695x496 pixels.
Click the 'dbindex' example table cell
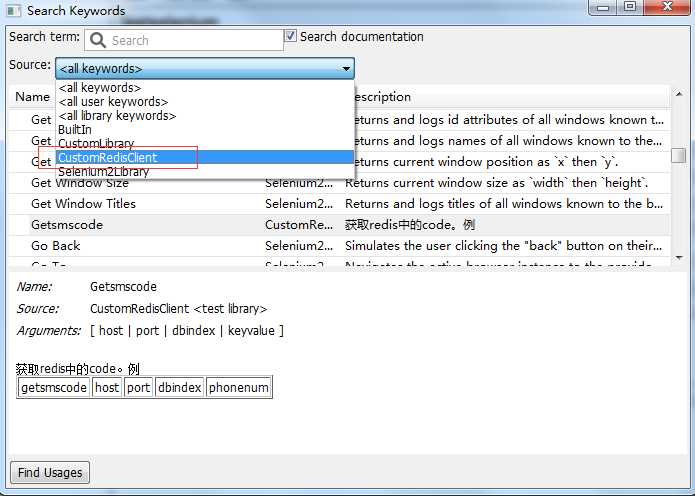click(x=180, y=387)
